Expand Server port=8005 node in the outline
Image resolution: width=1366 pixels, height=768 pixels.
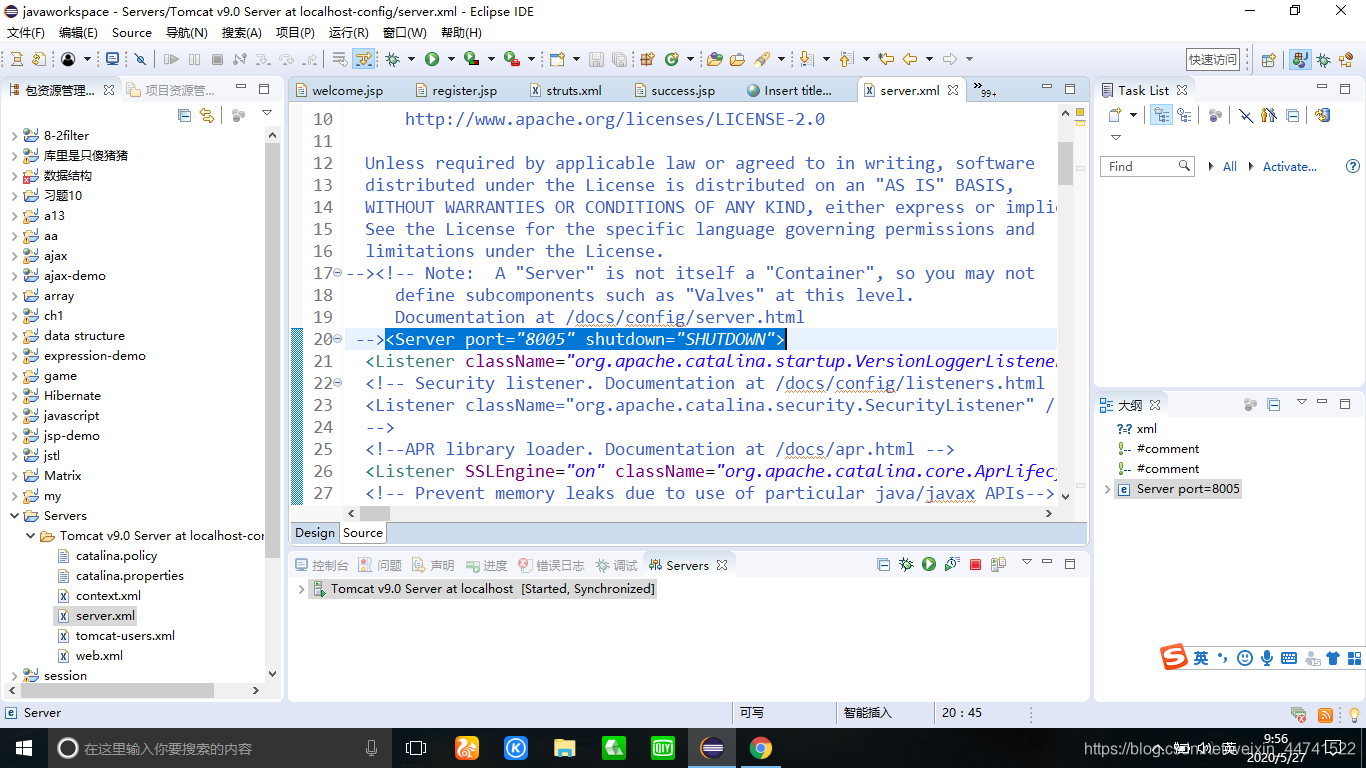(x=1106, y=489)
